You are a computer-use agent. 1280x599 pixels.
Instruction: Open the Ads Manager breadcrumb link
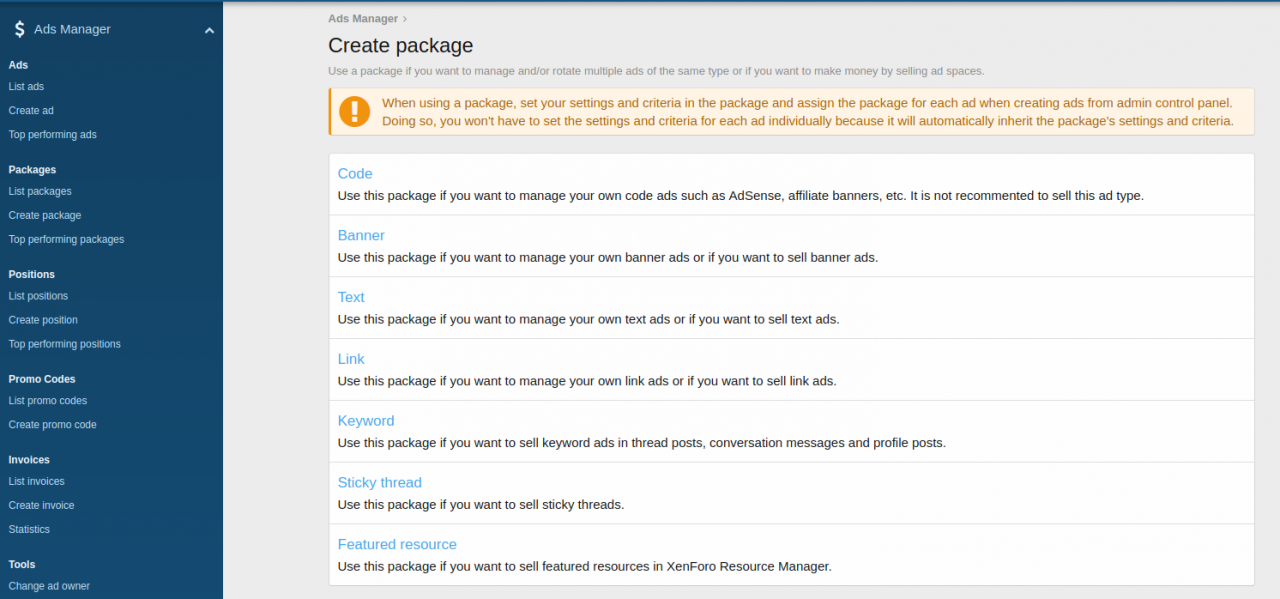[362, 18]
